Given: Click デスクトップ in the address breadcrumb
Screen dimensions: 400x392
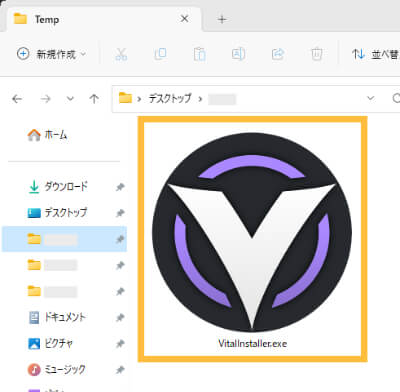Looking at the screenshot, I should coord(170,98).
